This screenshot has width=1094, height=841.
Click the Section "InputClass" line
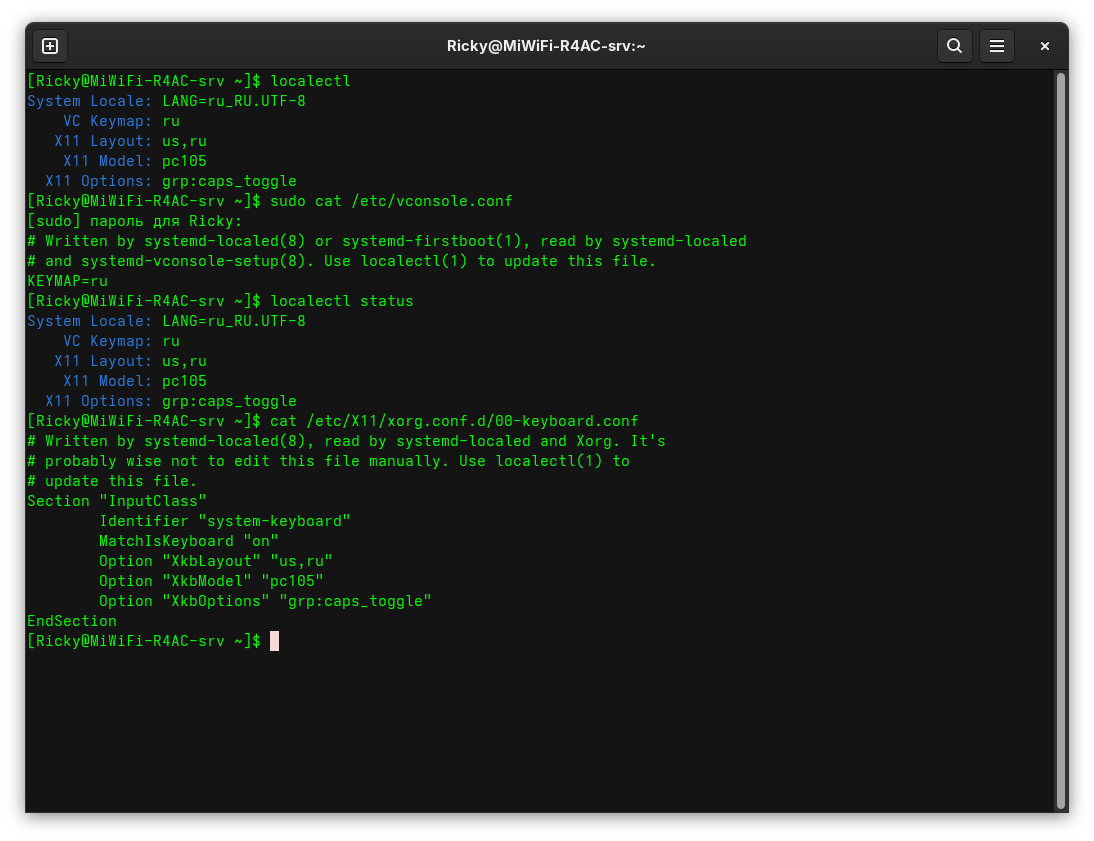(x=117, y=501)
